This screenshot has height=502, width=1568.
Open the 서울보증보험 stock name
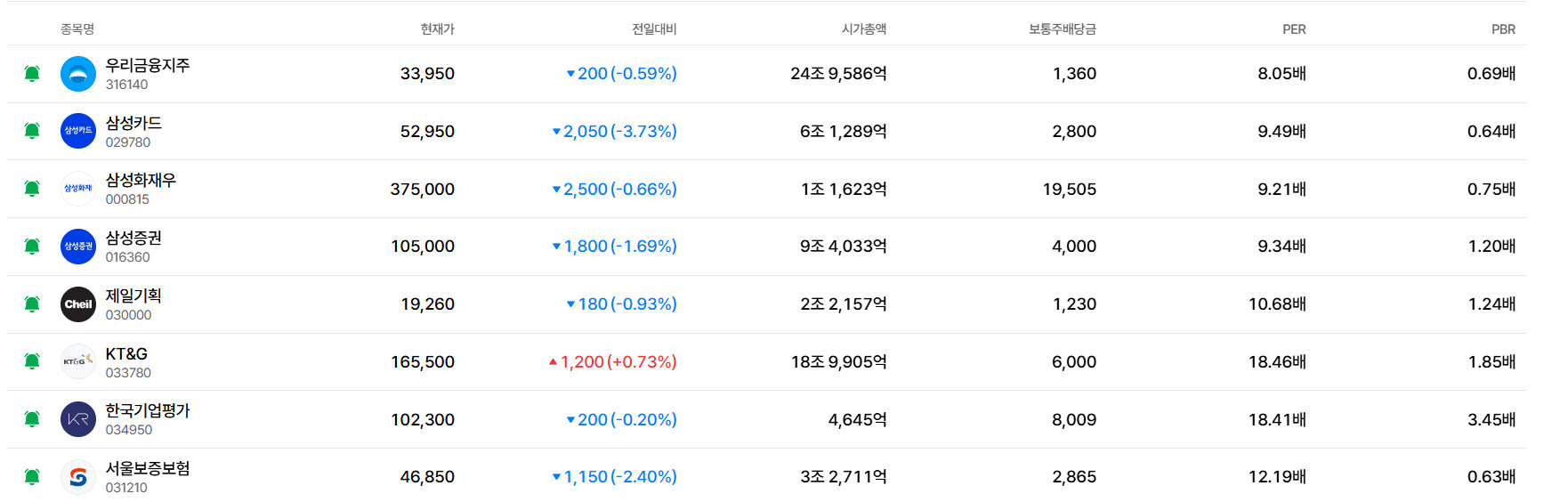tap(148, 468)
